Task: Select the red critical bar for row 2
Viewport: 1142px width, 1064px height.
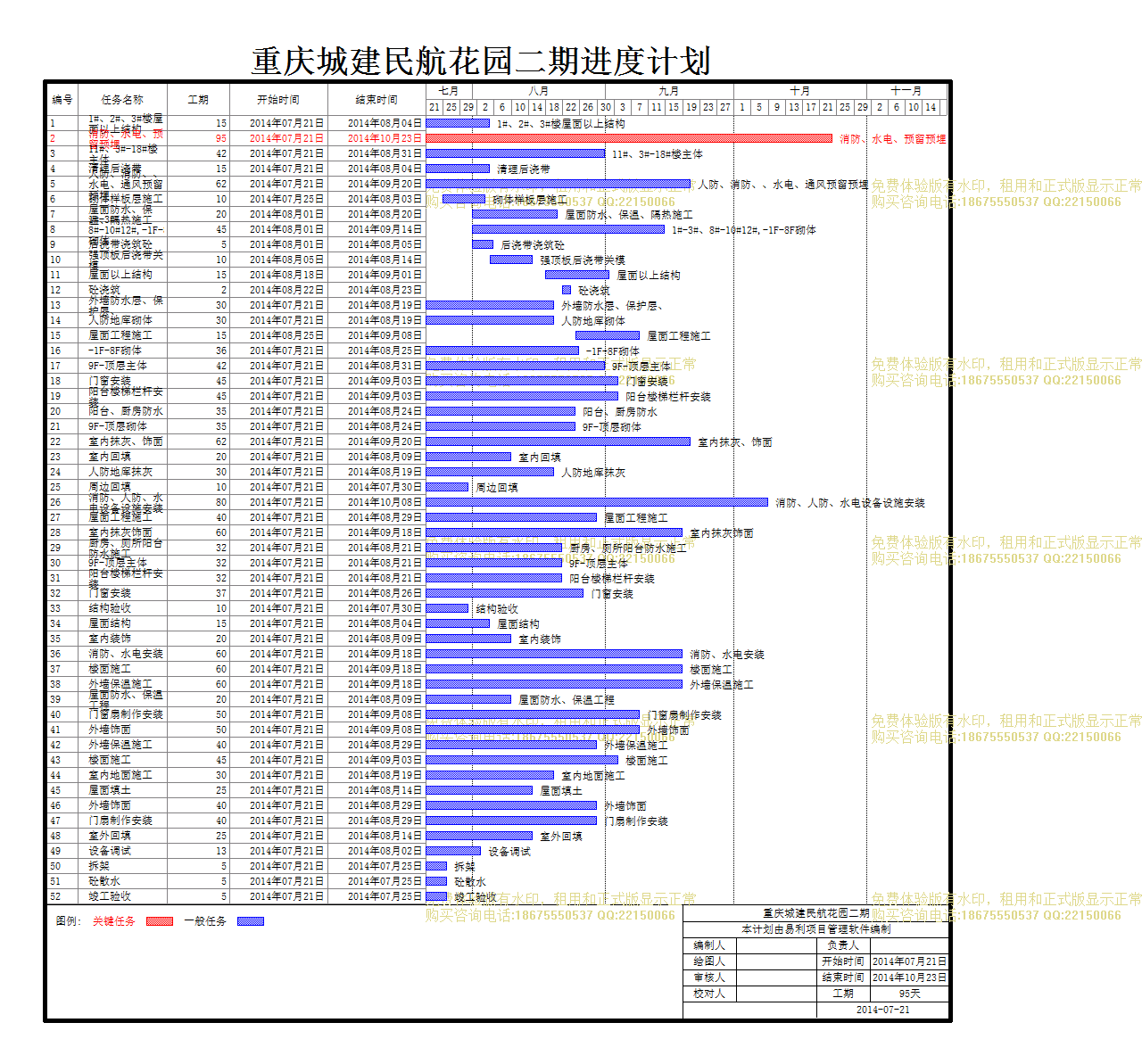Action: click(629, 138)
